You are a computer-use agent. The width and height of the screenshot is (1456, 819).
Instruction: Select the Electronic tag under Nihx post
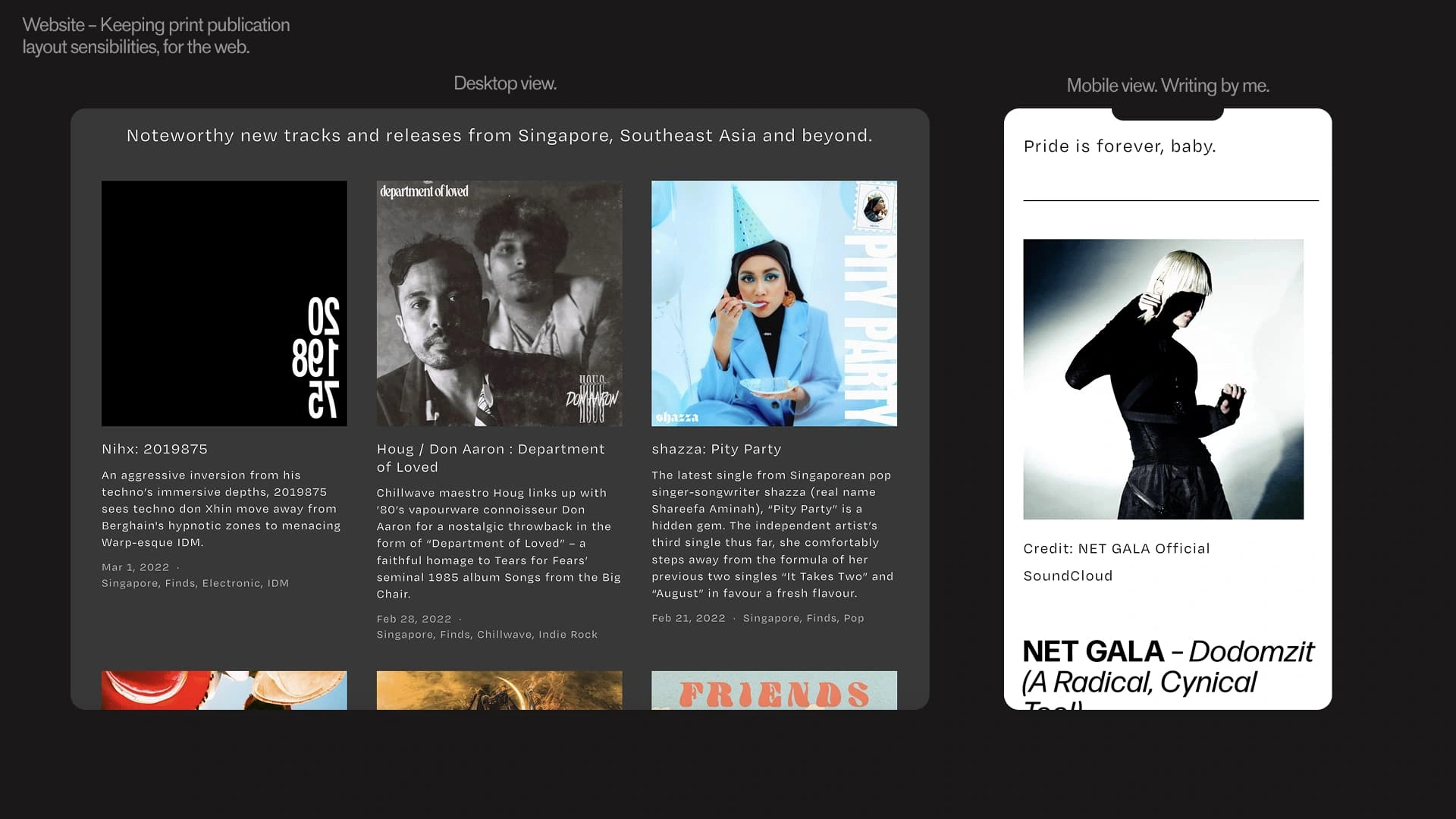tap(231, 583)
